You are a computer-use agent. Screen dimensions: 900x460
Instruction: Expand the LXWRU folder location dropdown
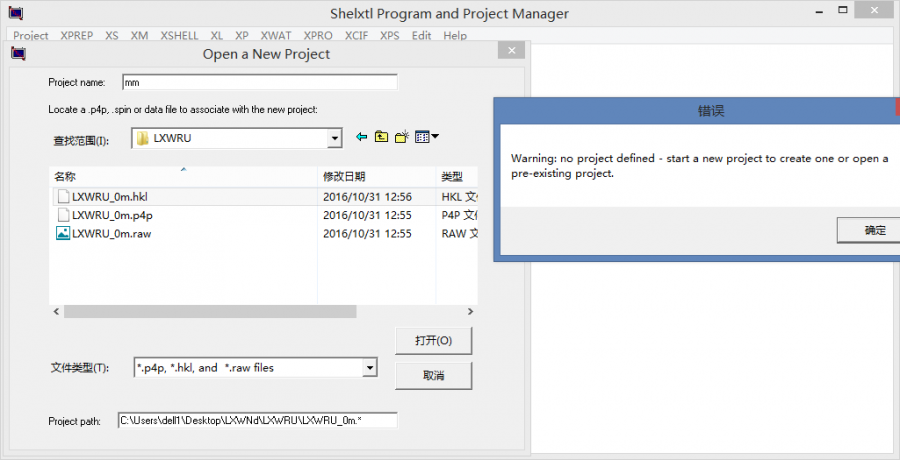tap(334, 138)
